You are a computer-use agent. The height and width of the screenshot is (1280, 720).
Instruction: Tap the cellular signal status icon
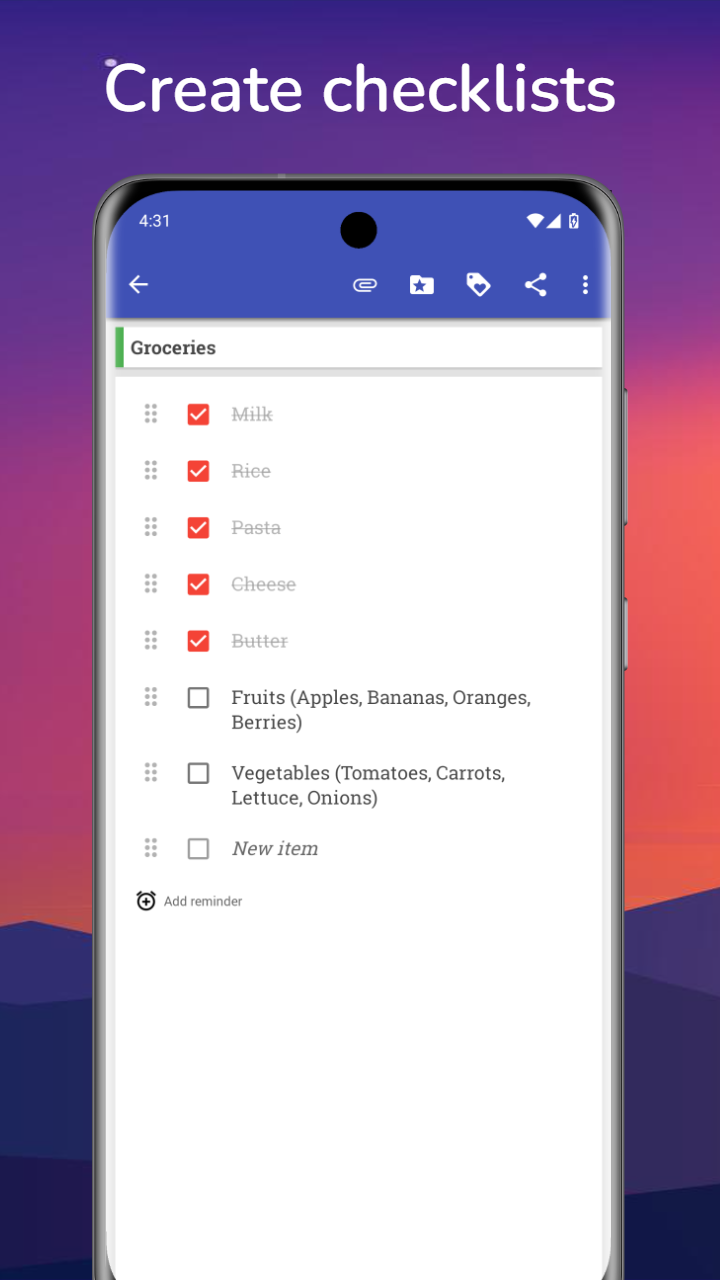(x=554, y=221)
